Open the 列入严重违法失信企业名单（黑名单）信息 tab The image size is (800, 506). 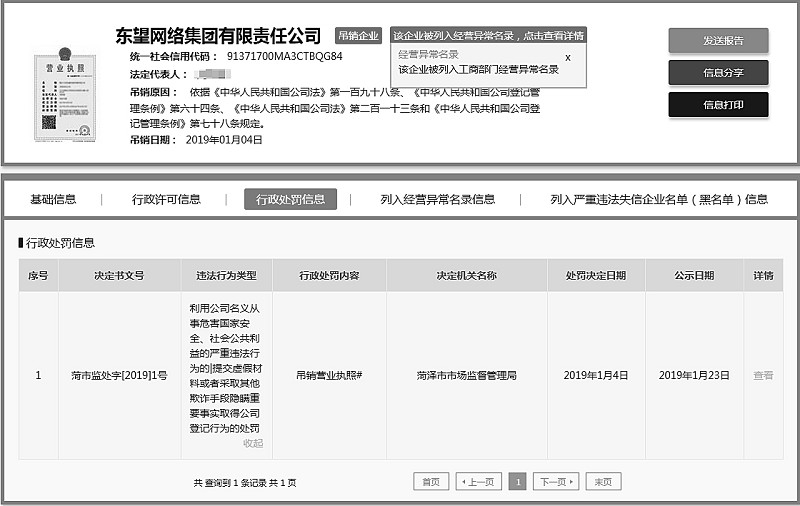(659, 199)
